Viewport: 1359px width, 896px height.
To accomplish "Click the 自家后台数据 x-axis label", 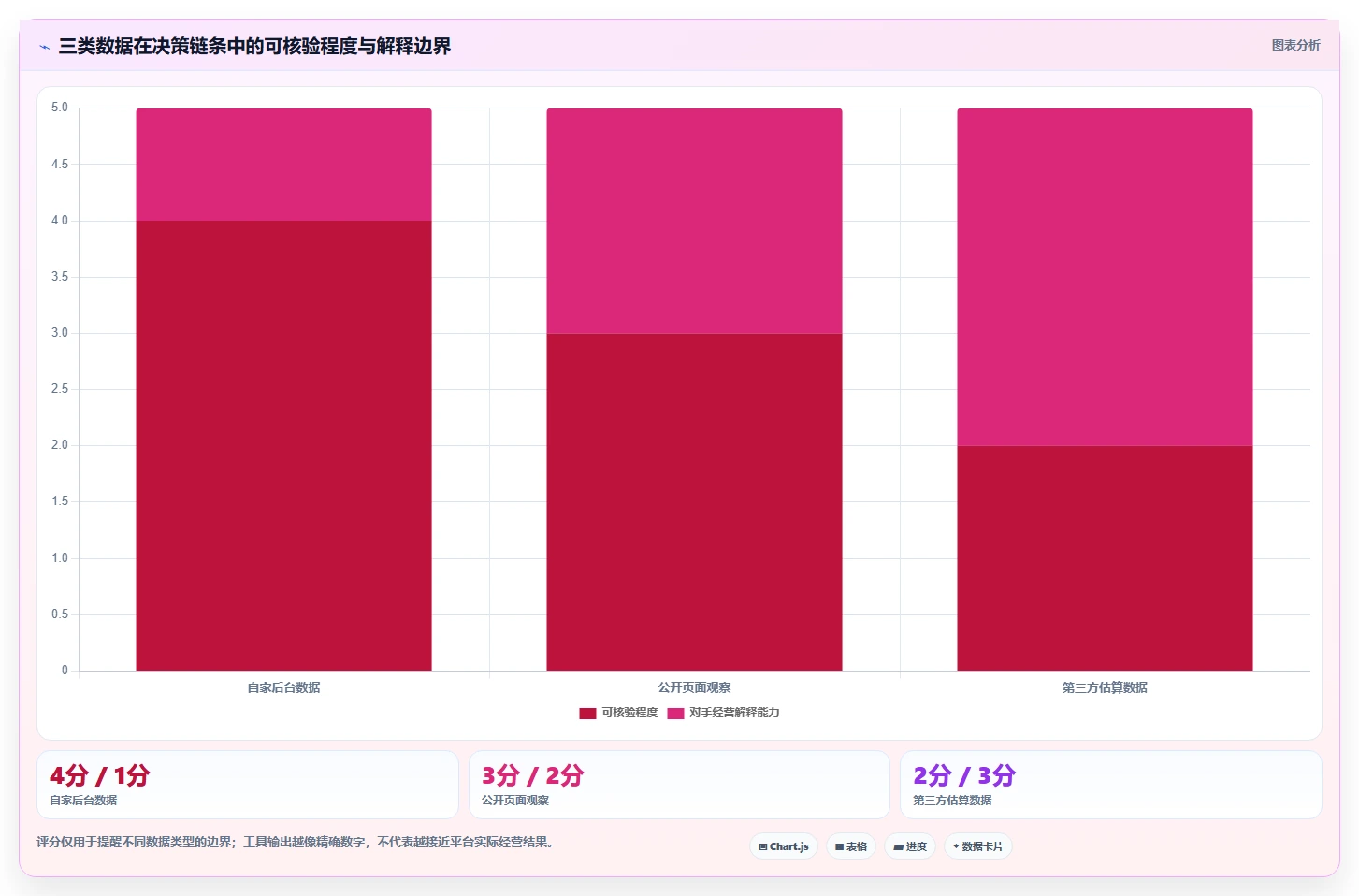I will point(283,687).
